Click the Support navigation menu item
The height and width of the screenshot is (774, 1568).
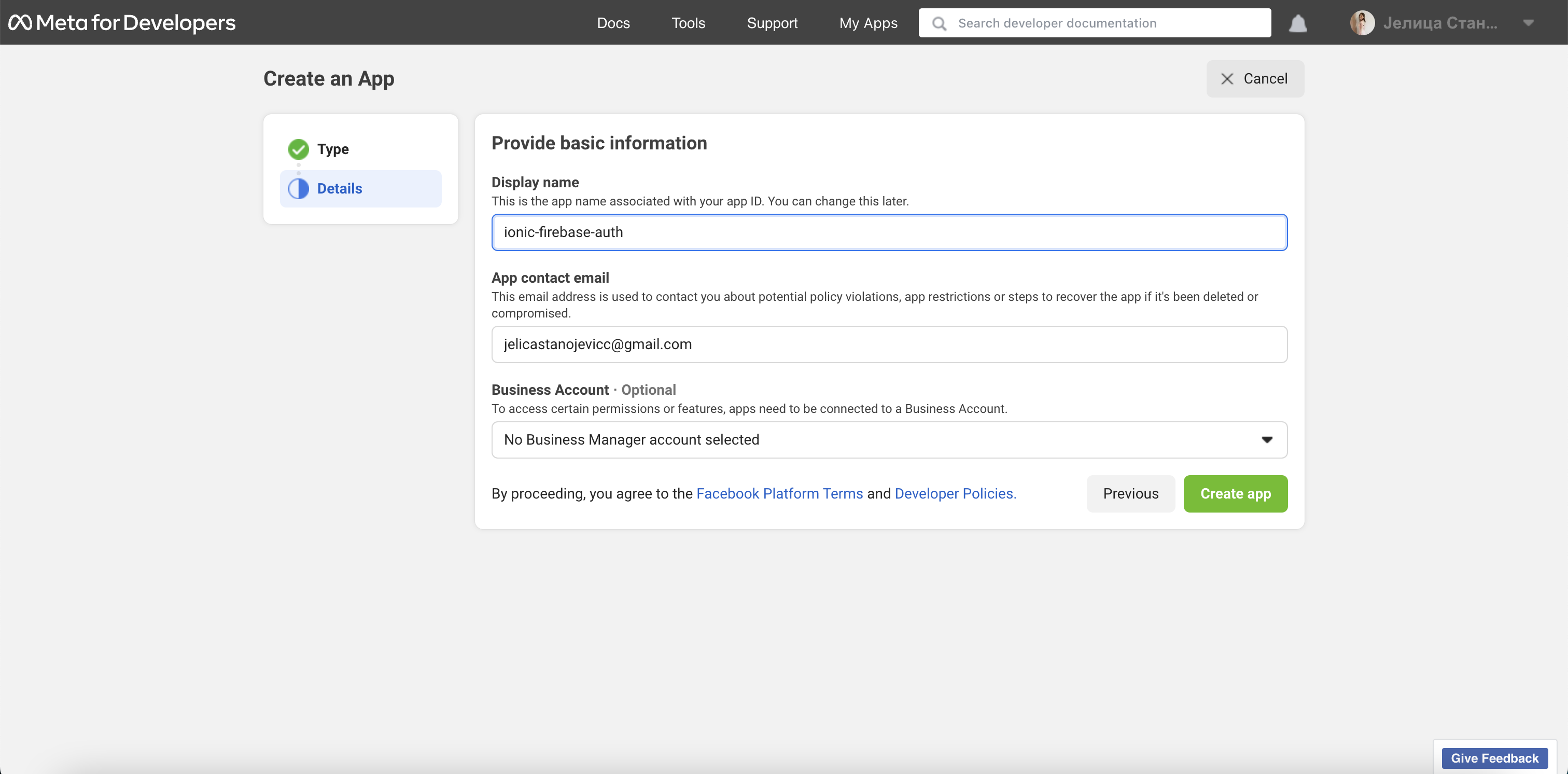(x=772, y=22)
